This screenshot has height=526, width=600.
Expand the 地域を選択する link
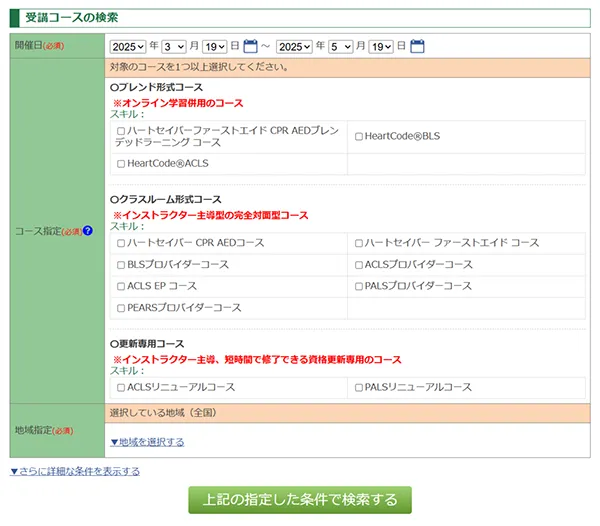click(147, 442)
